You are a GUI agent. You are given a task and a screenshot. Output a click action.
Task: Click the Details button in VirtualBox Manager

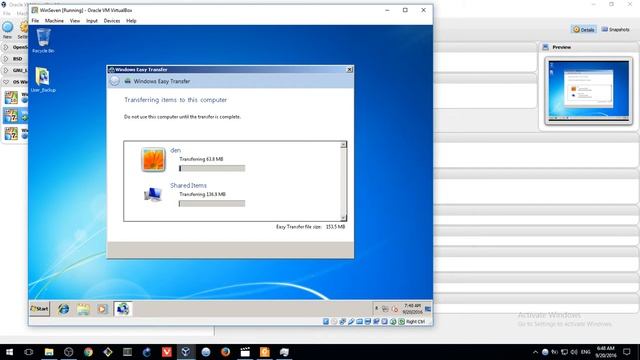point(584,29)
